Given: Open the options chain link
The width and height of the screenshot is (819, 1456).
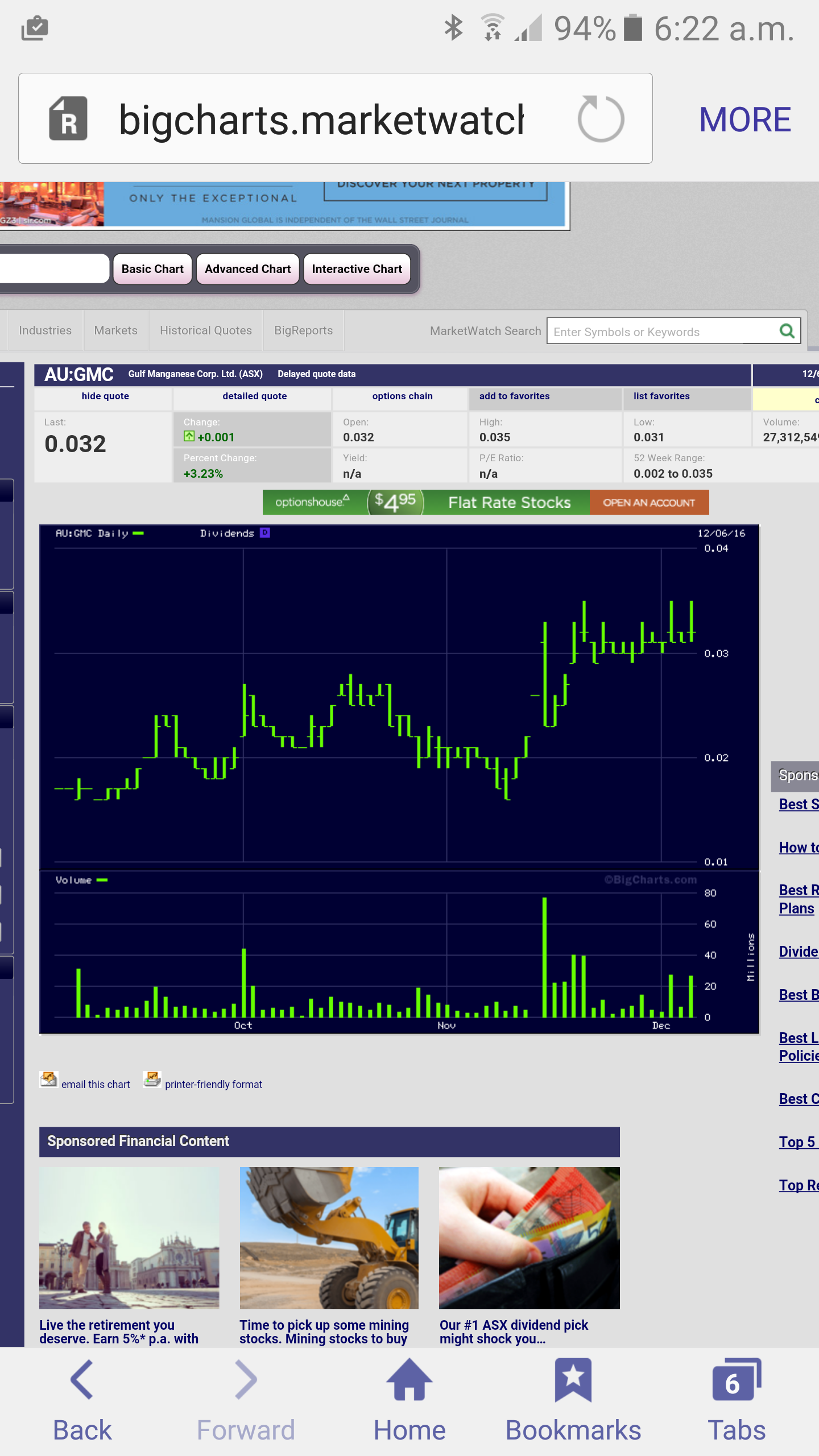Looking at the screenshot, I should (402, 396).
